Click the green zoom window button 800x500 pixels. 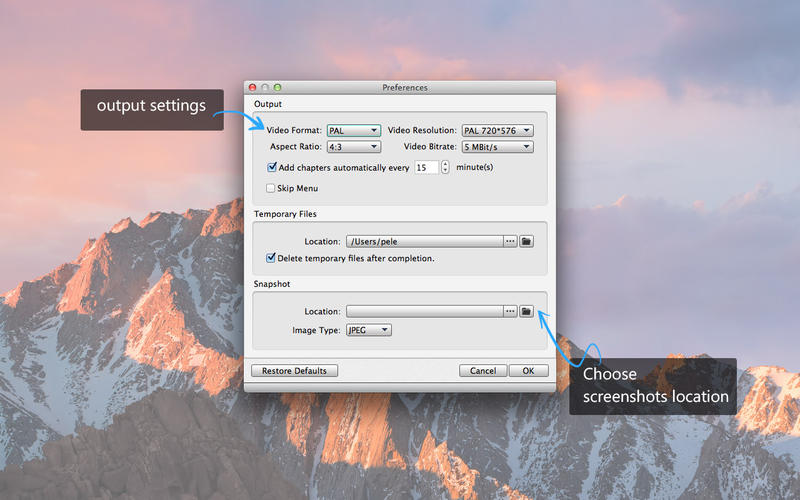click(278, 87)
